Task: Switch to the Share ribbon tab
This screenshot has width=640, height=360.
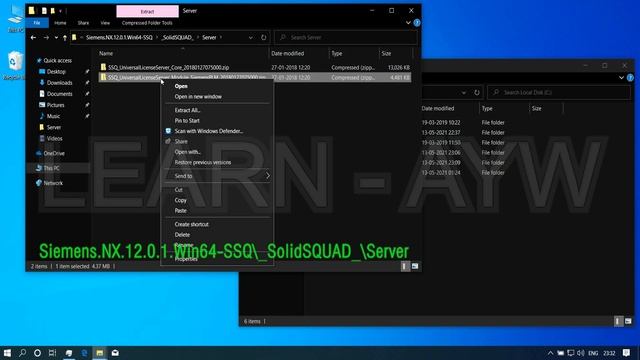Action: [83, 23]
